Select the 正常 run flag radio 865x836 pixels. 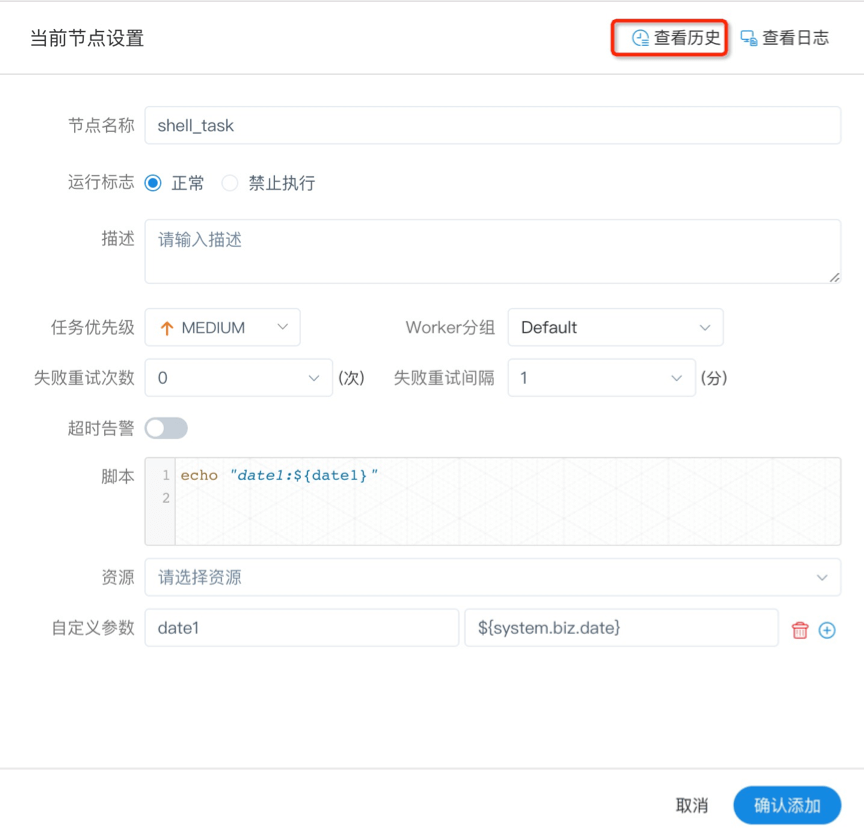tap(153, 183)
